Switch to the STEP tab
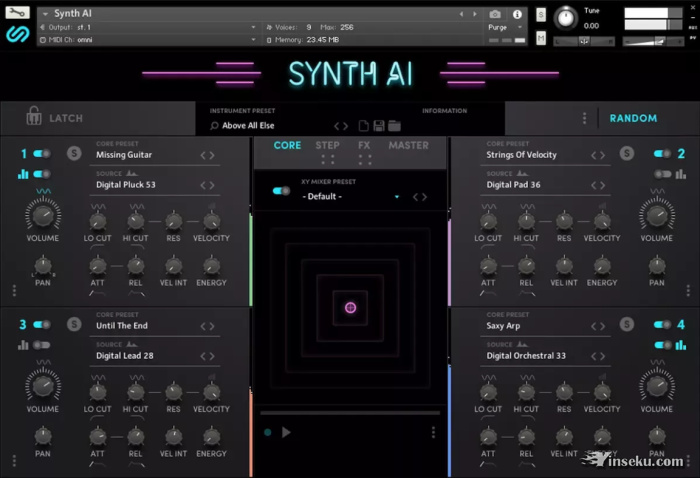This screenshot has width=700, height=478. (327, 146)
